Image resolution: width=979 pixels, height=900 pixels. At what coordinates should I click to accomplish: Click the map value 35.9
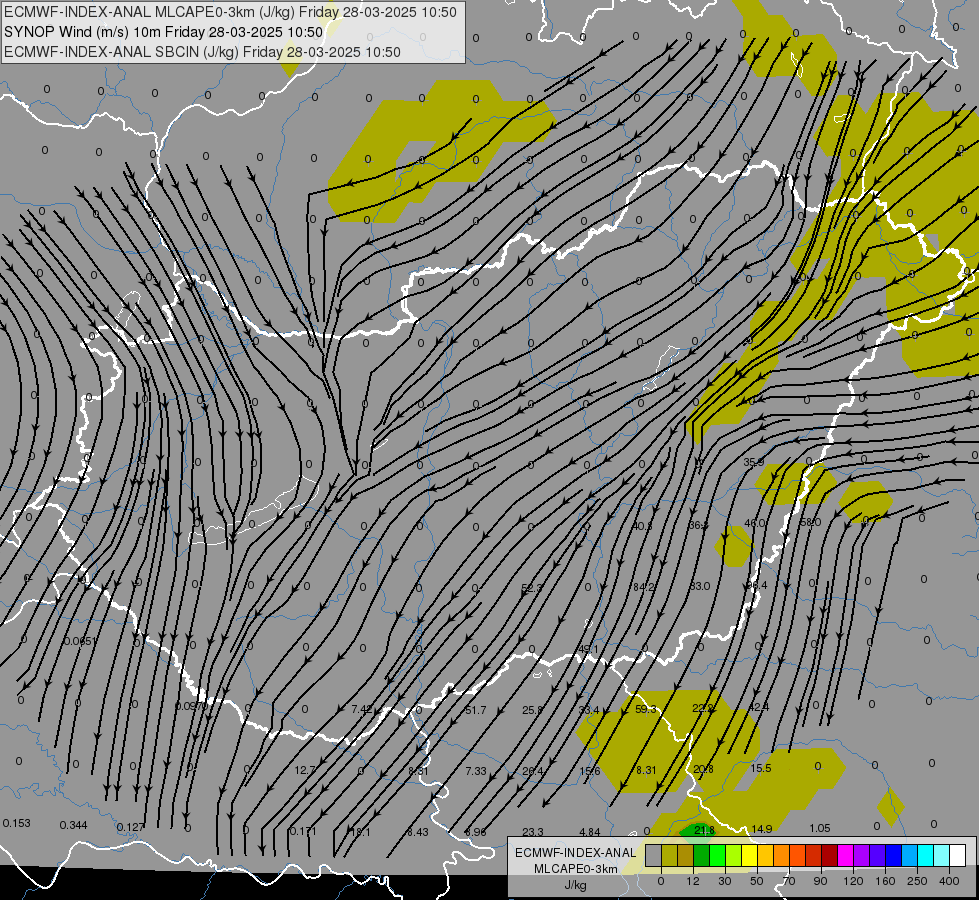point(754,462)
